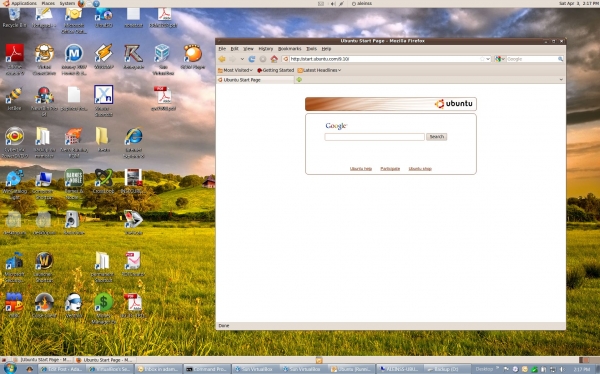Screen dimensions: 600x374
Task: Click the search magnifier icon in Firefox
Action: (560, 59)
